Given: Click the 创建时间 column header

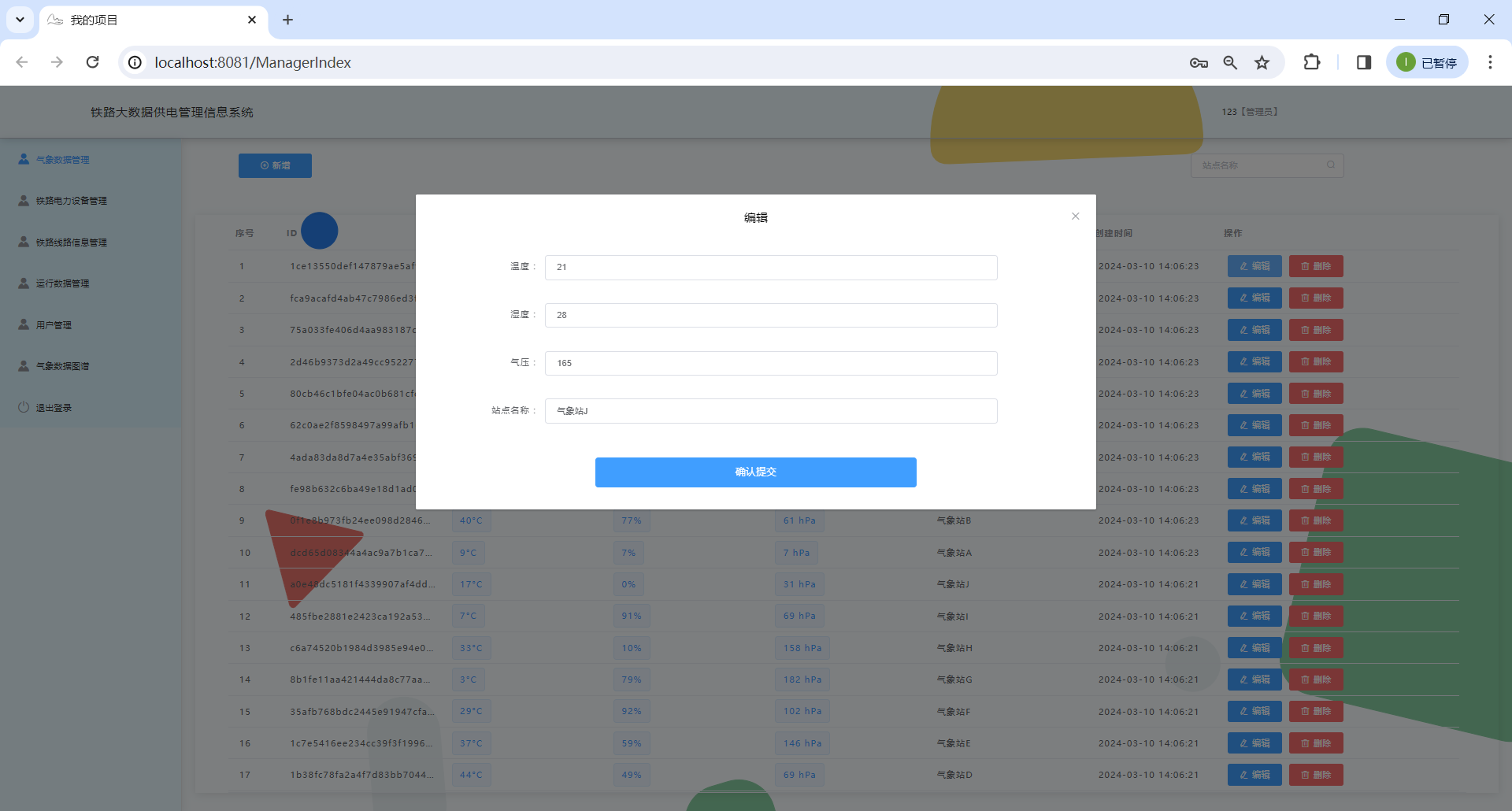Looking at the screenshot, I should (x=1114, y=233).
